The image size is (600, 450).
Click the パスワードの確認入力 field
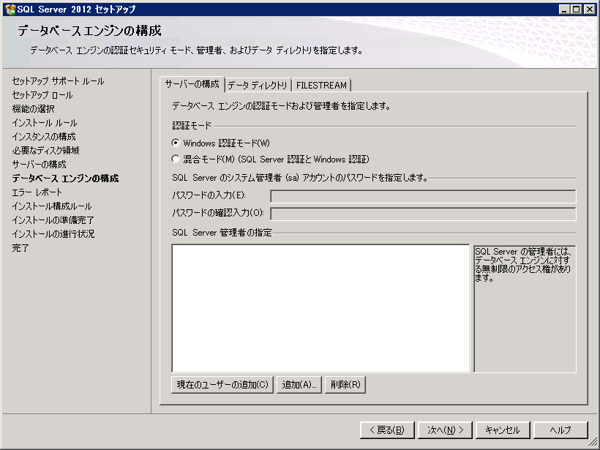(x=423, y=214)
